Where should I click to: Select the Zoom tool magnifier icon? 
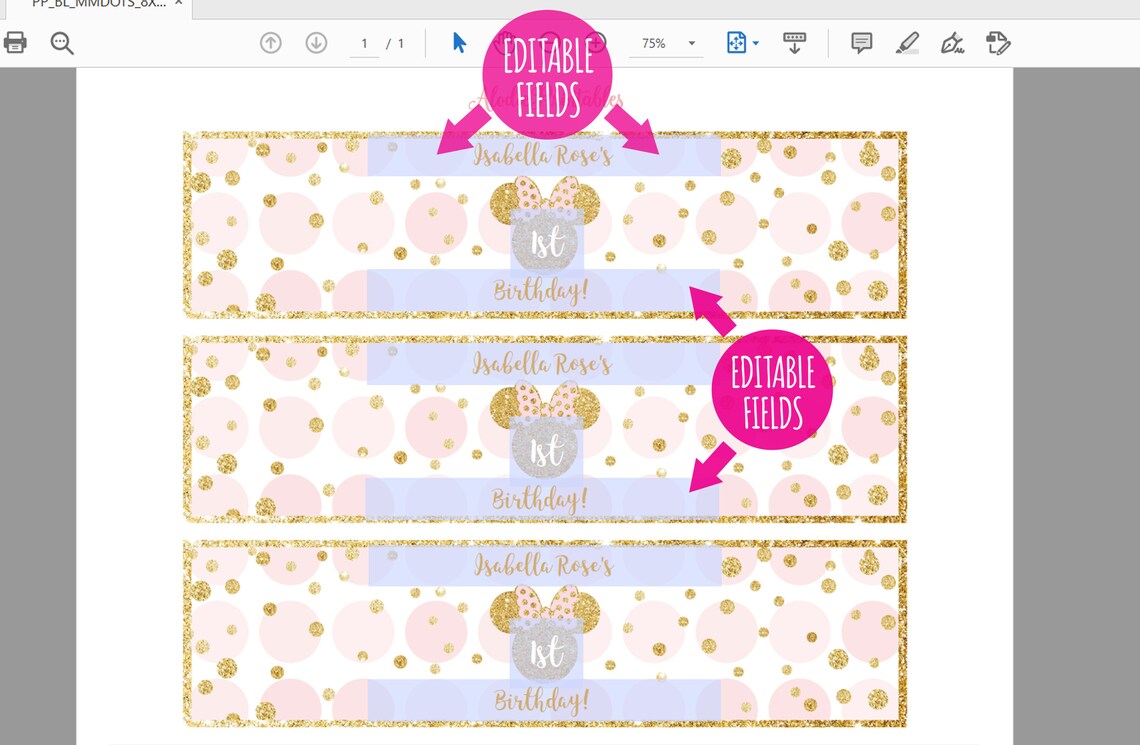(61, 43)
